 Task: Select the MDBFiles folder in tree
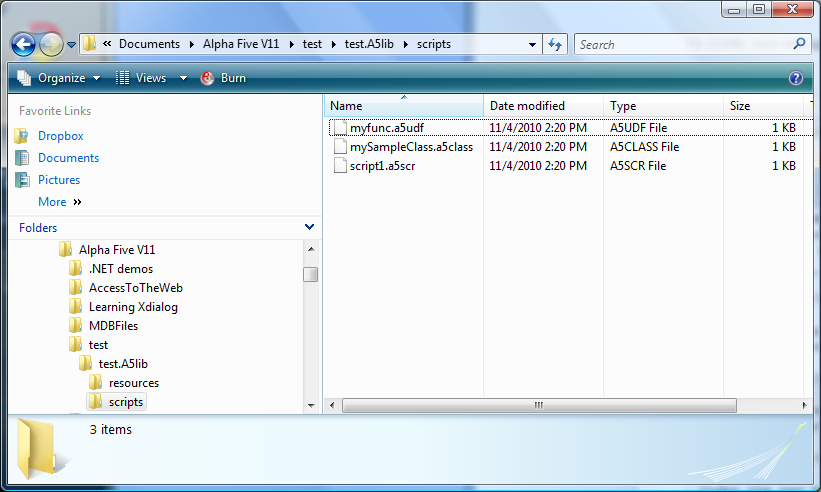tap(114, 326)
